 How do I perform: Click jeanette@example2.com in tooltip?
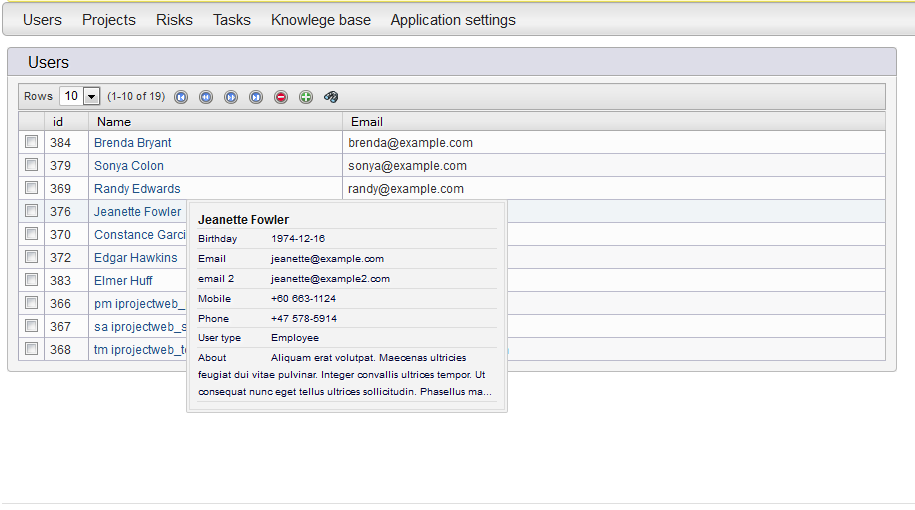pos(330,279)
